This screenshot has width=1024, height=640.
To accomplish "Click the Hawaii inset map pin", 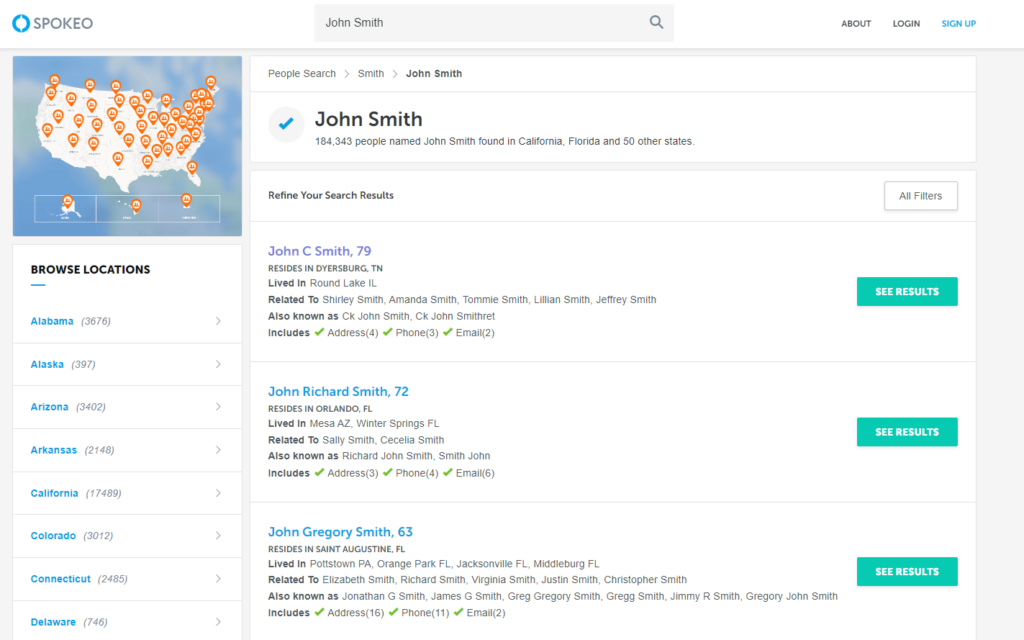I will [x=136, y=206].
